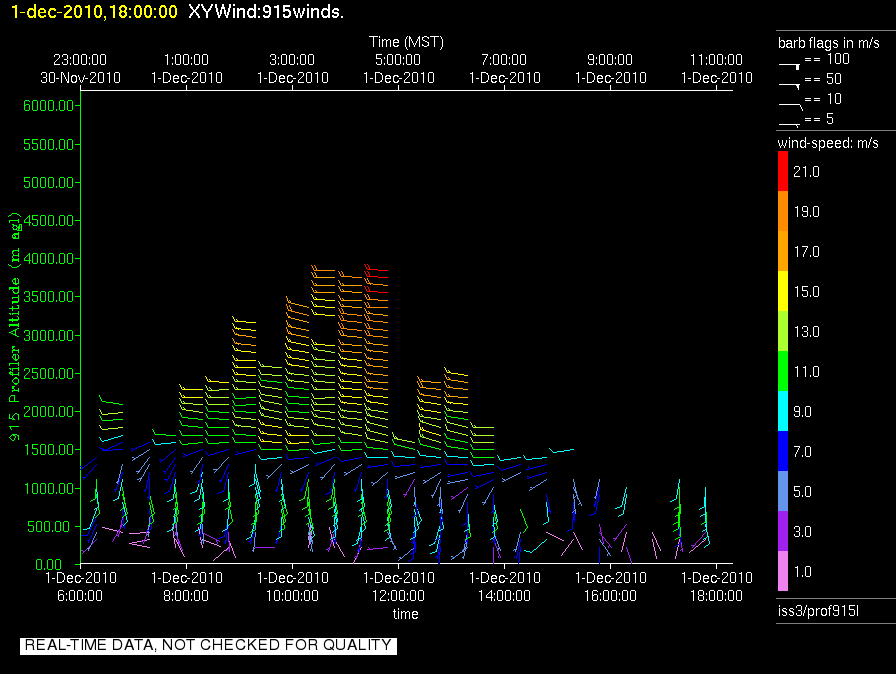This screenshot has width=896, height=674.
Task: Click the 5 m/s barb flag symbol
Action: [789, 125]
